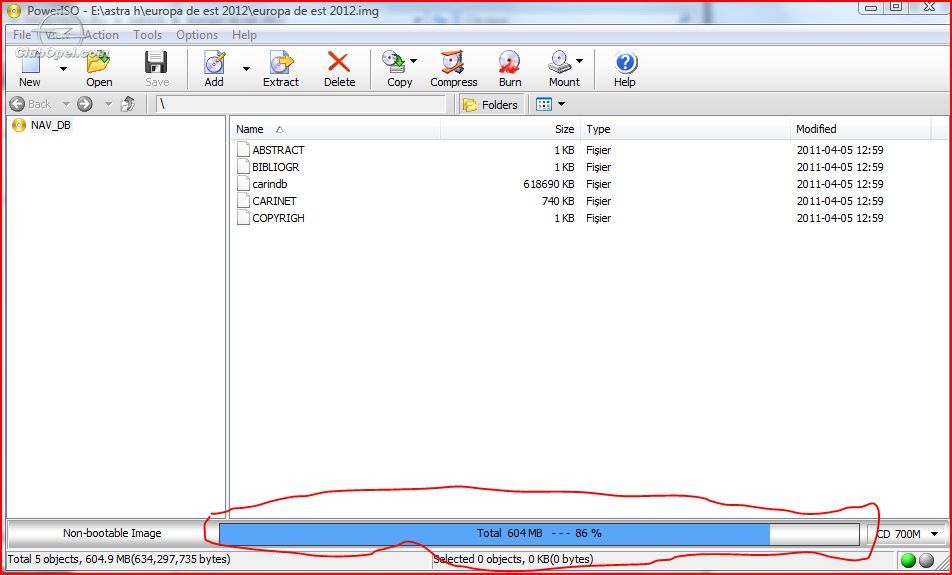
Task: Open the Action menu
Action: coord(101,35)
